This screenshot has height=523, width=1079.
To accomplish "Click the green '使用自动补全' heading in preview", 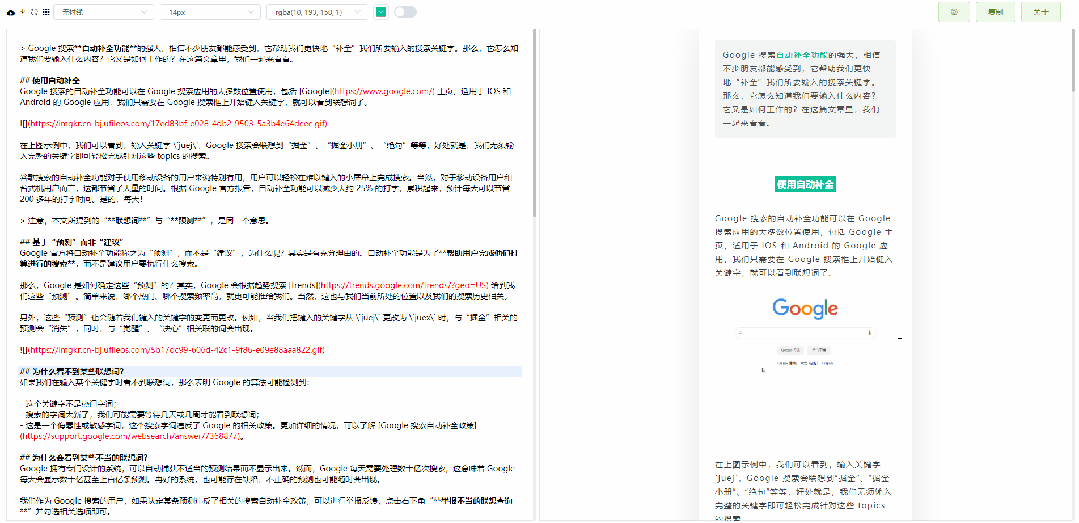I will (805, 184).
